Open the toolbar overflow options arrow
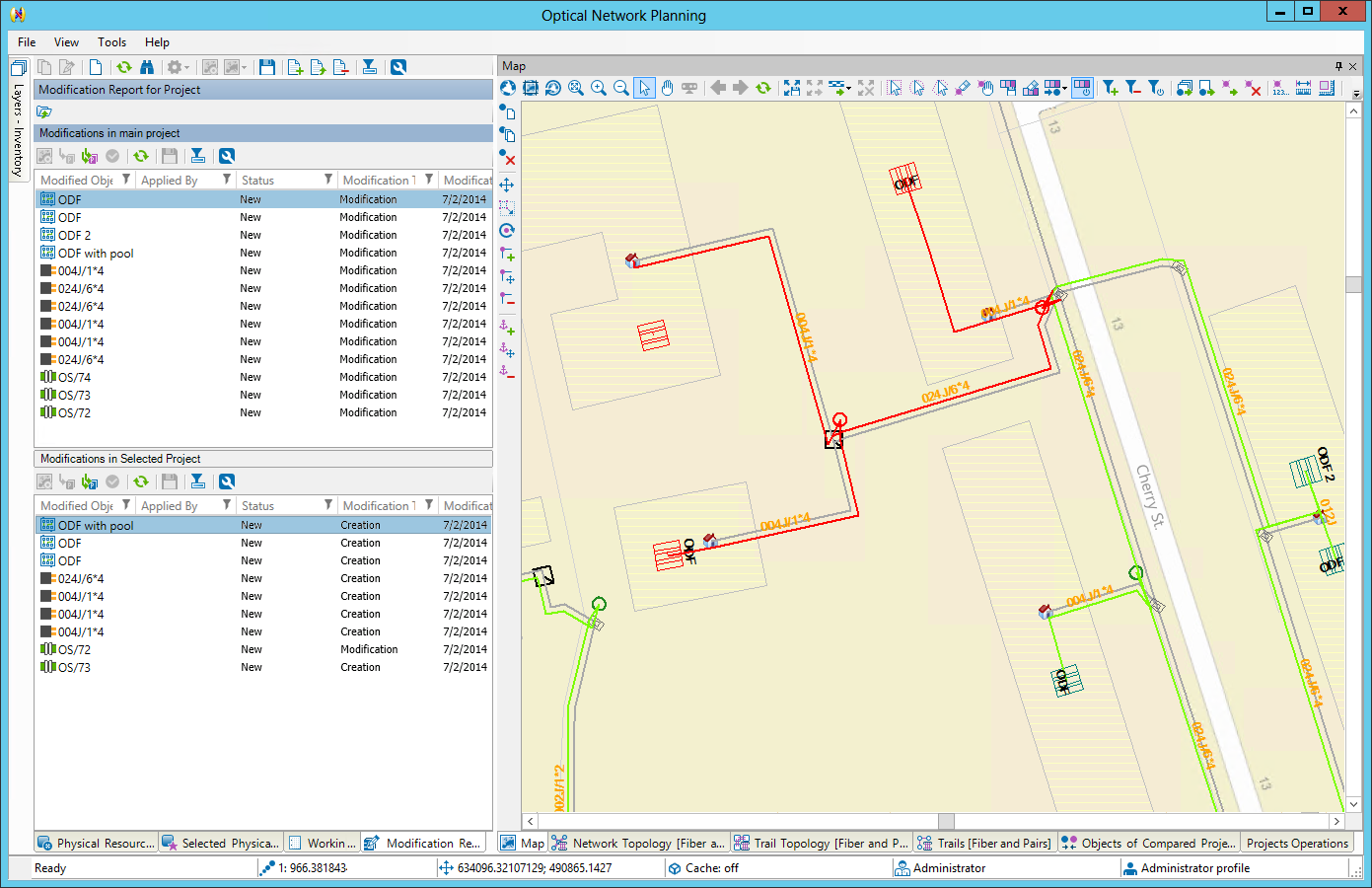The width and height of the screenshot is (1372, 888). pyautogui.click(x=1356, y=94)
